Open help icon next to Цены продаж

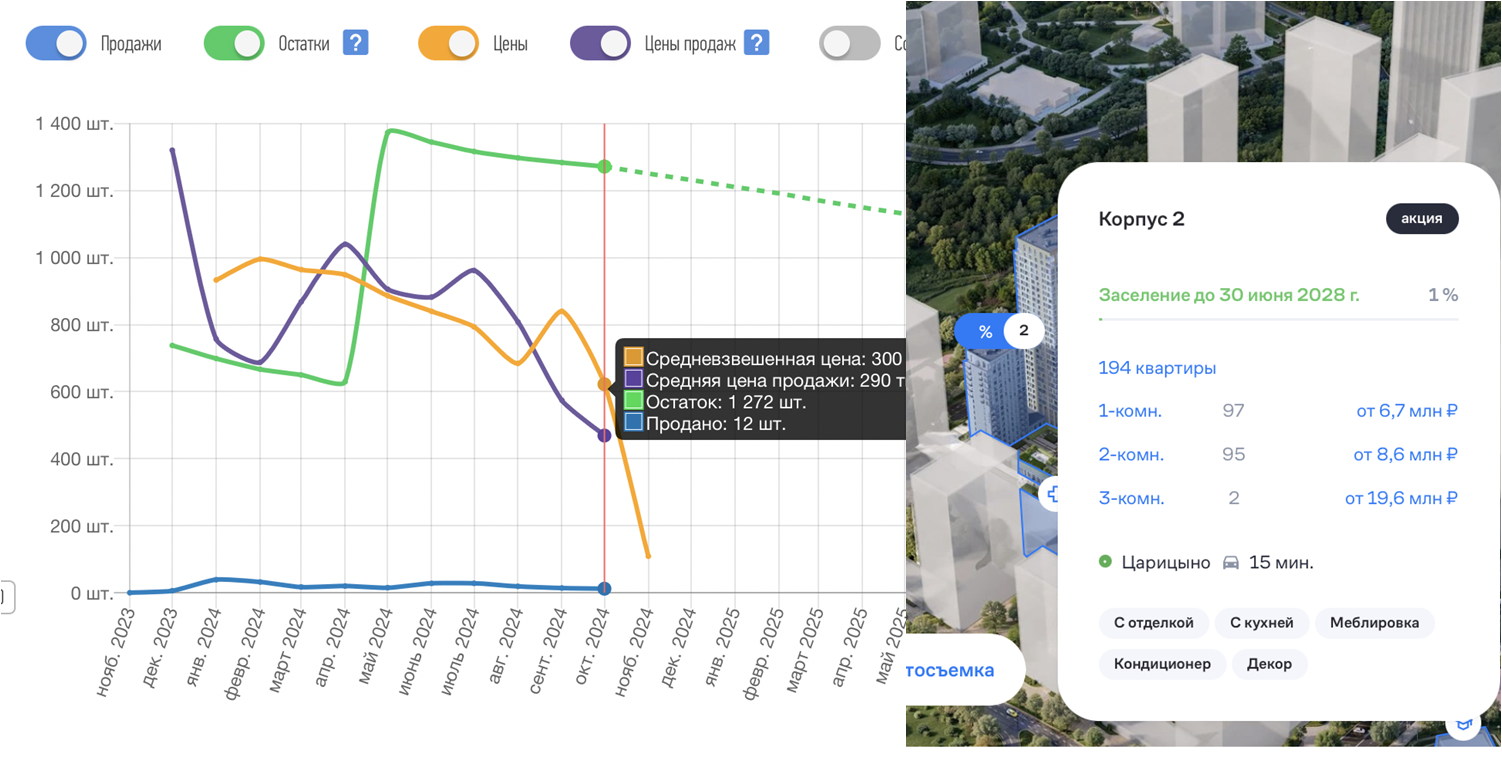point(757,43)
